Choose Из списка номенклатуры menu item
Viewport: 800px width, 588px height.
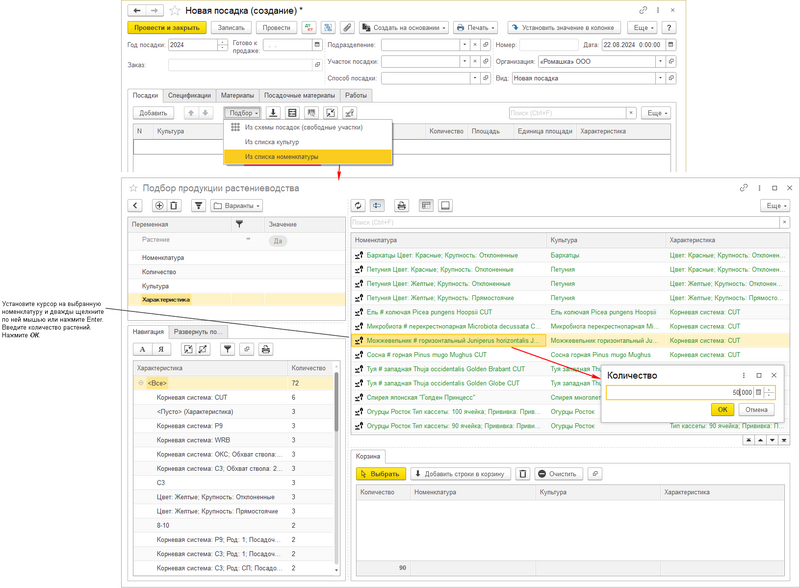coord(282,157)
